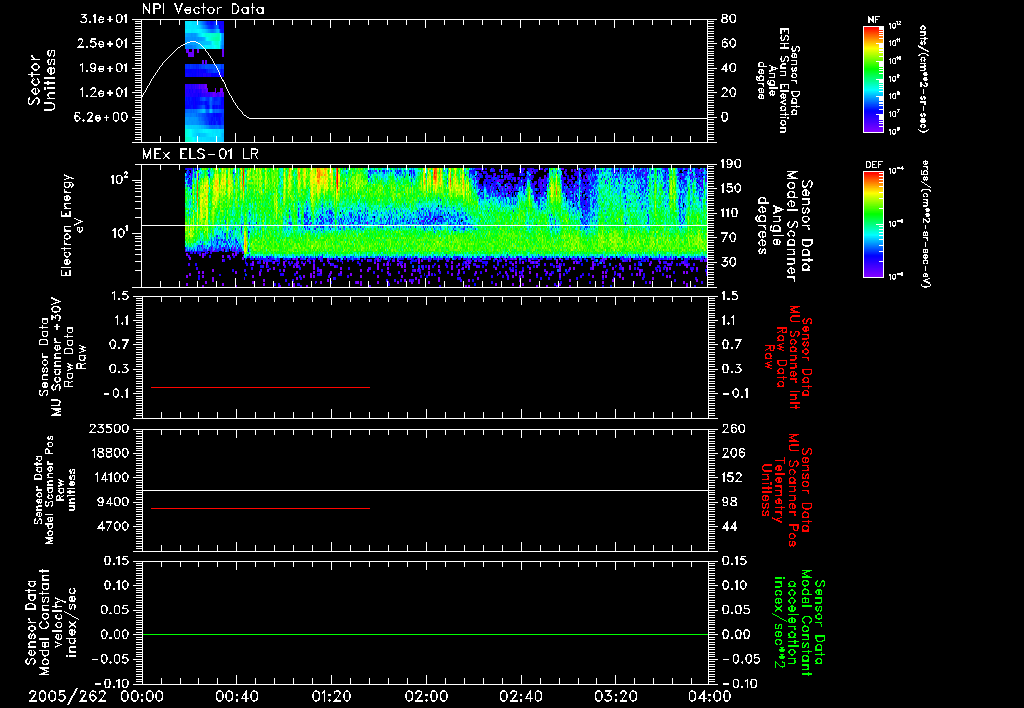
Task: Click the 2.5e+01 sector tick label
Action: pyautogui.click(x=104, y=43)
